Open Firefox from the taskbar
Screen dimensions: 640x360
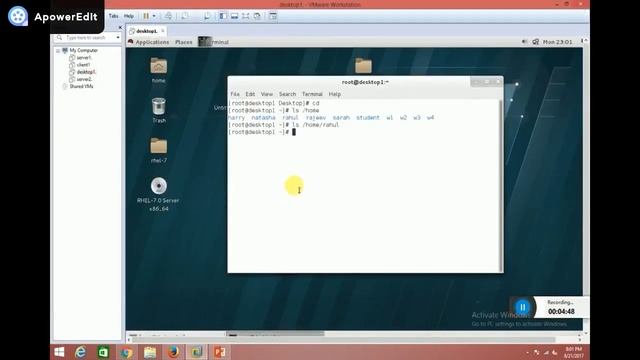pos(173,352)
